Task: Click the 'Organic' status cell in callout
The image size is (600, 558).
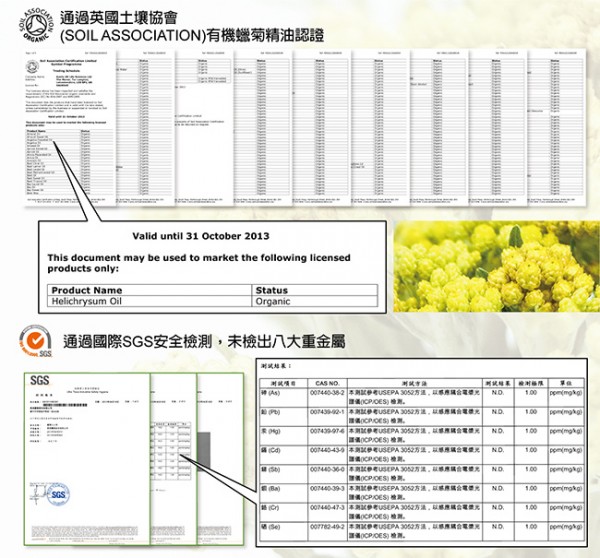Action: pyautogui.click(x=273, y=301)
